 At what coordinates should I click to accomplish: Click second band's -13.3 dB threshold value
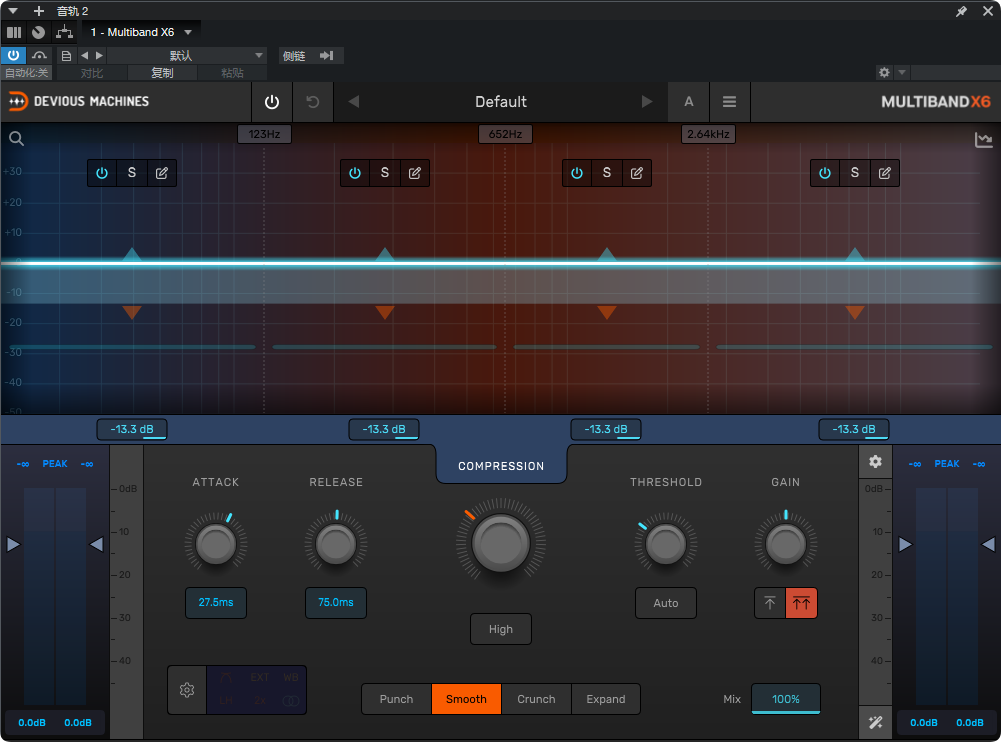384,429
